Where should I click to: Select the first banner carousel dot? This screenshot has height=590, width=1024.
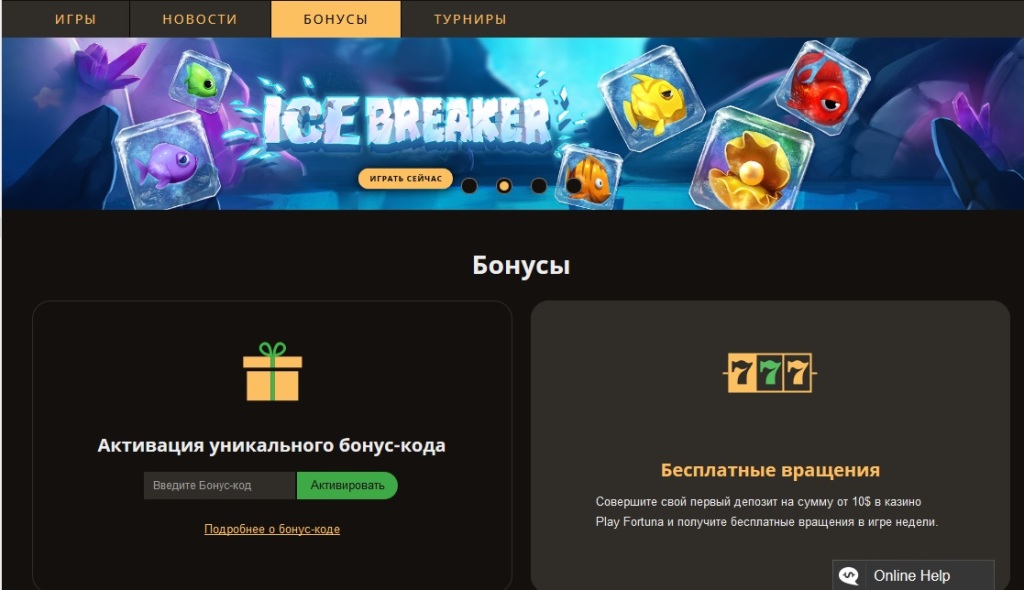[x=469, y=186]
